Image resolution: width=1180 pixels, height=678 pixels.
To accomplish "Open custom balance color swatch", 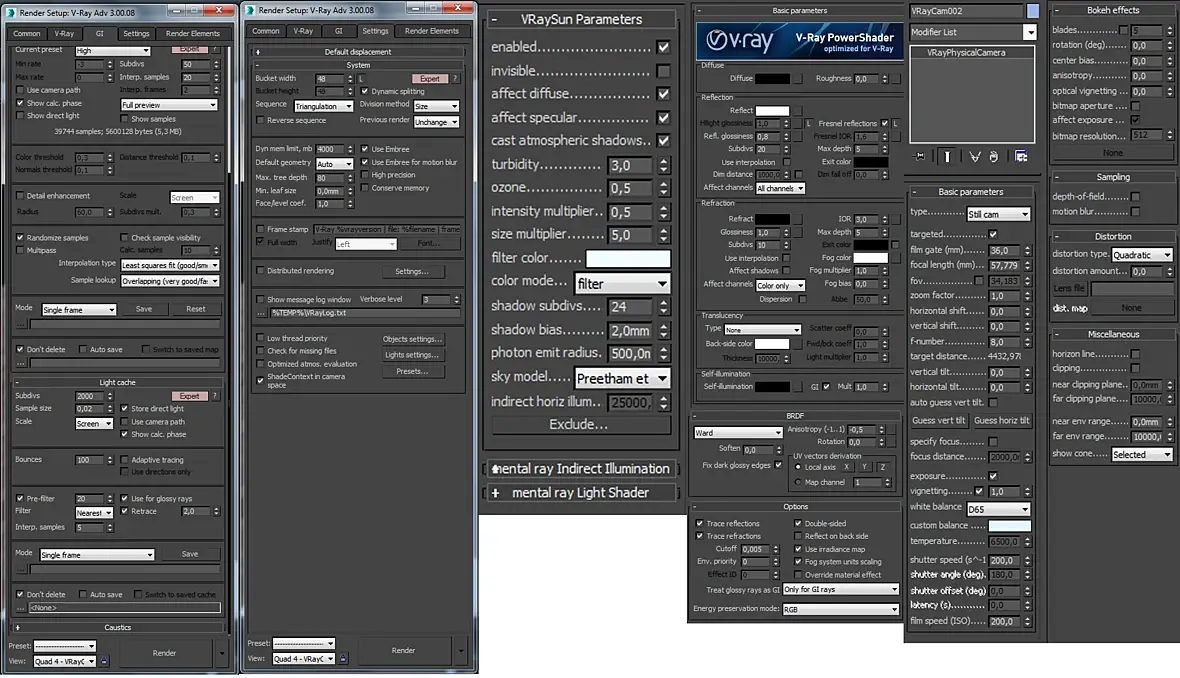I will pyautogui.click(x=1009, y=526).
